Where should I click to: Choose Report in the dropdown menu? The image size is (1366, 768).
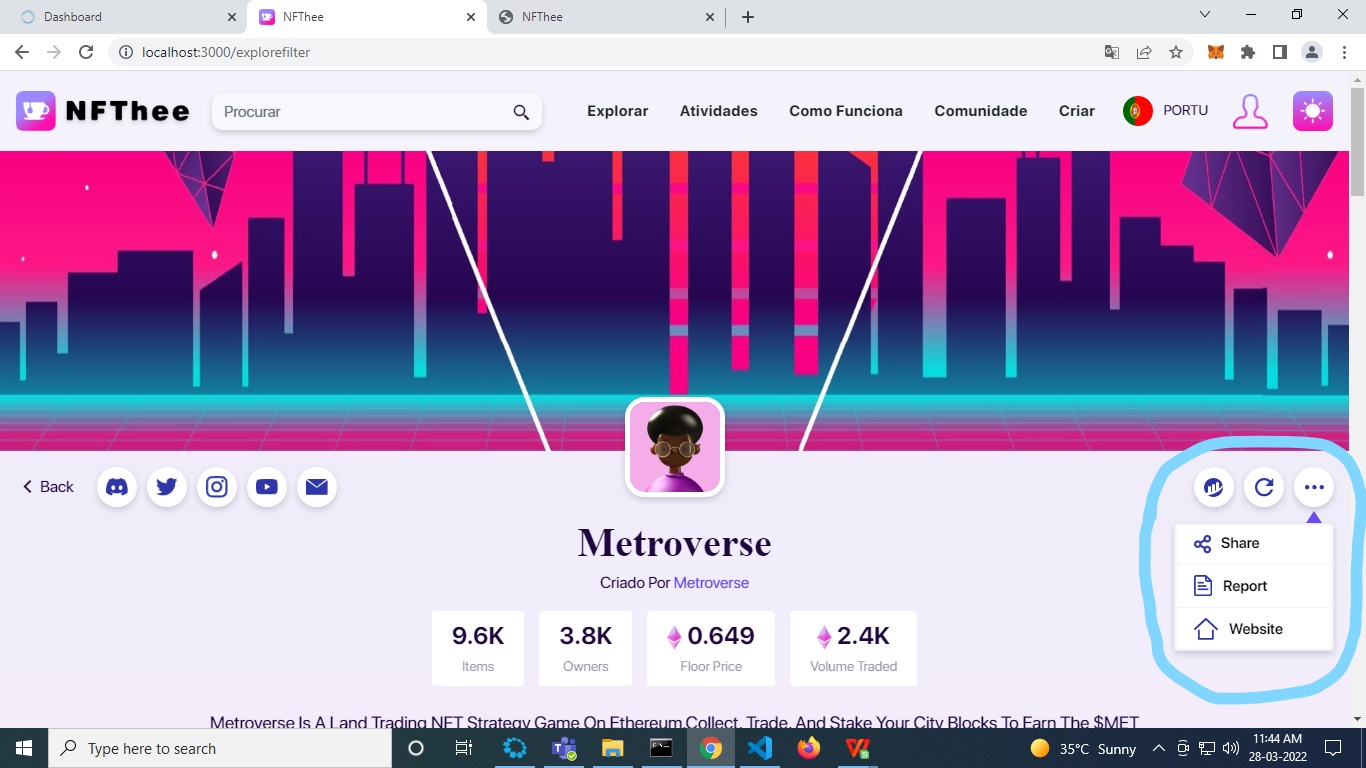click(x=1244, y=586)
